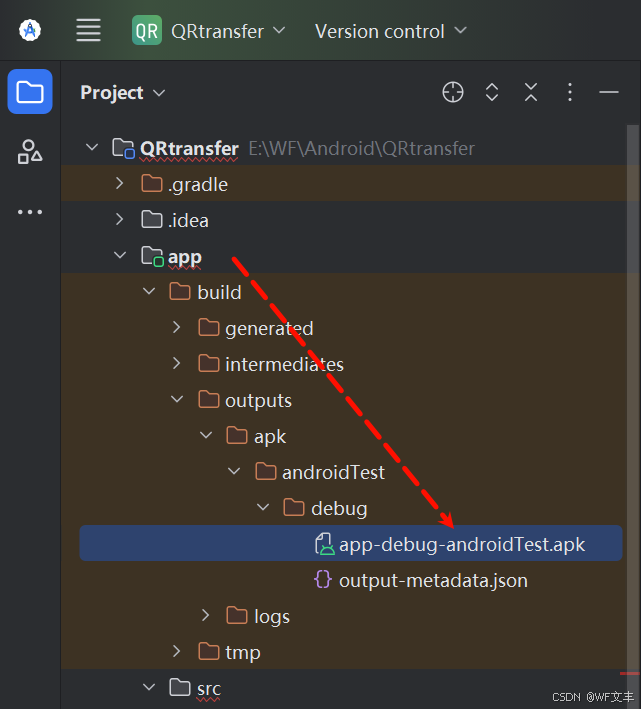Expand the generated folder
Viewport: 641px width, 709px height.
pyautogui.click(x=177, y=328)
